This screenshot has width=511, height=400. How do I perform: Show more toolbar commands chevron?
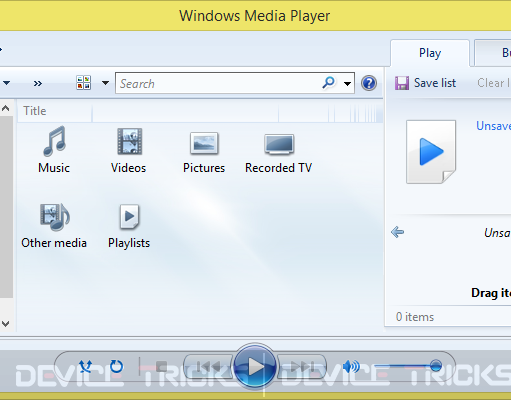(x=38, y=83)
